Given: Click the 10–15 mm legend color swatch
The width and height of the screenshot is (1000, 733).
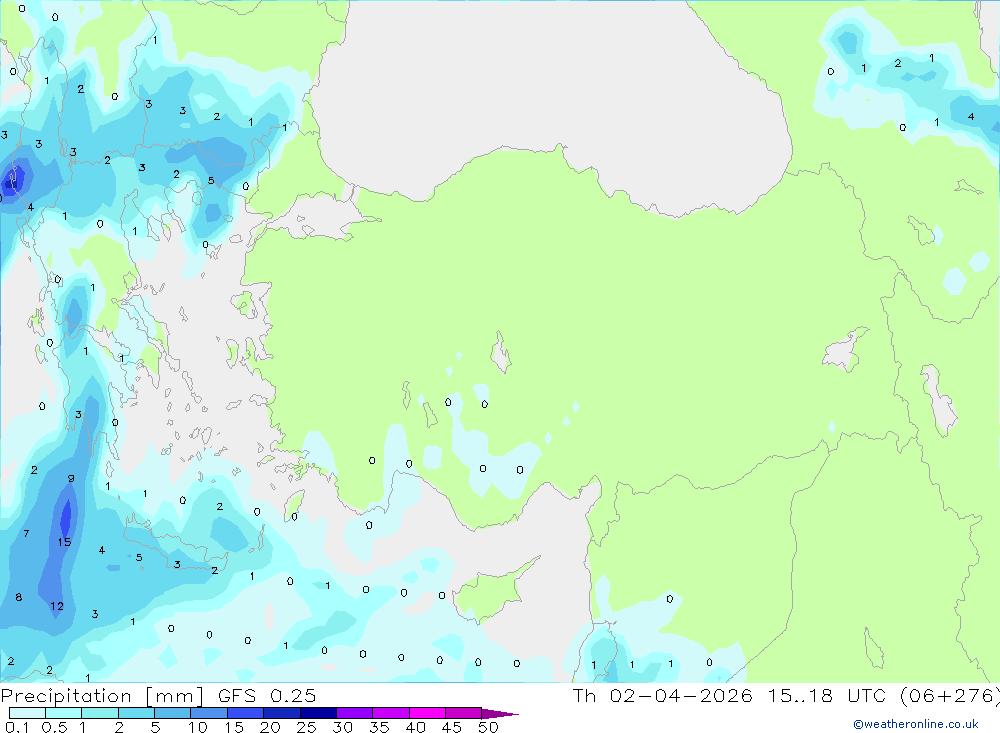Looking at the screenshot, I should click(x=209, y=713).
